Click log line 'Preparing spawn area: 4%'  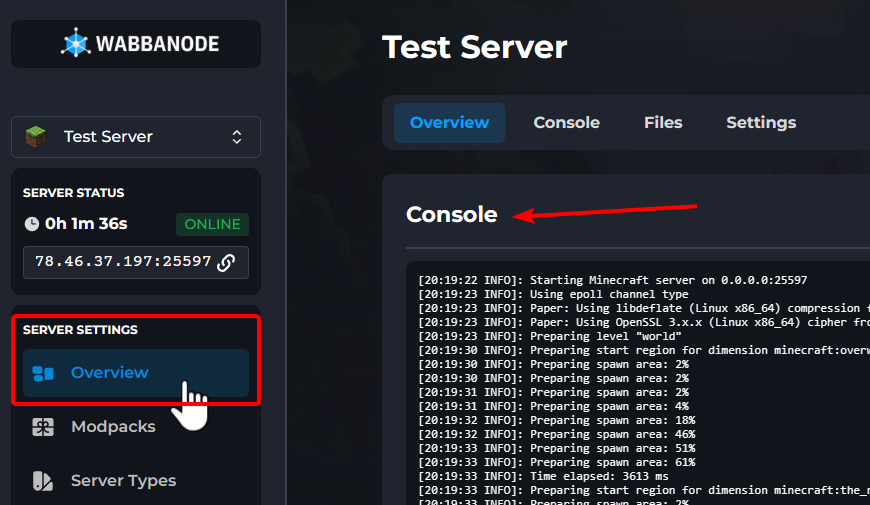click(x=553, y=406)
